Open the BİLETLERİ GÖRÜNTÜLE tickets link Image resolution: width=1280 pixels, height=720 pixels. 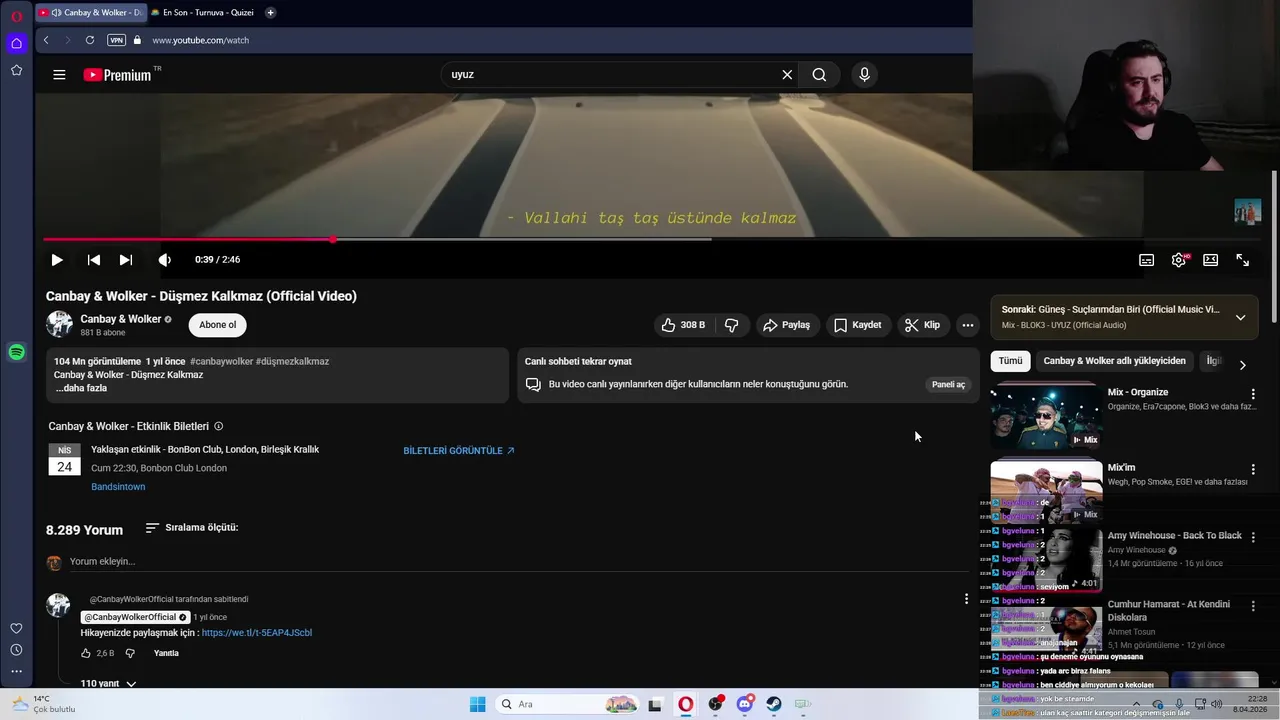(459, 451)
